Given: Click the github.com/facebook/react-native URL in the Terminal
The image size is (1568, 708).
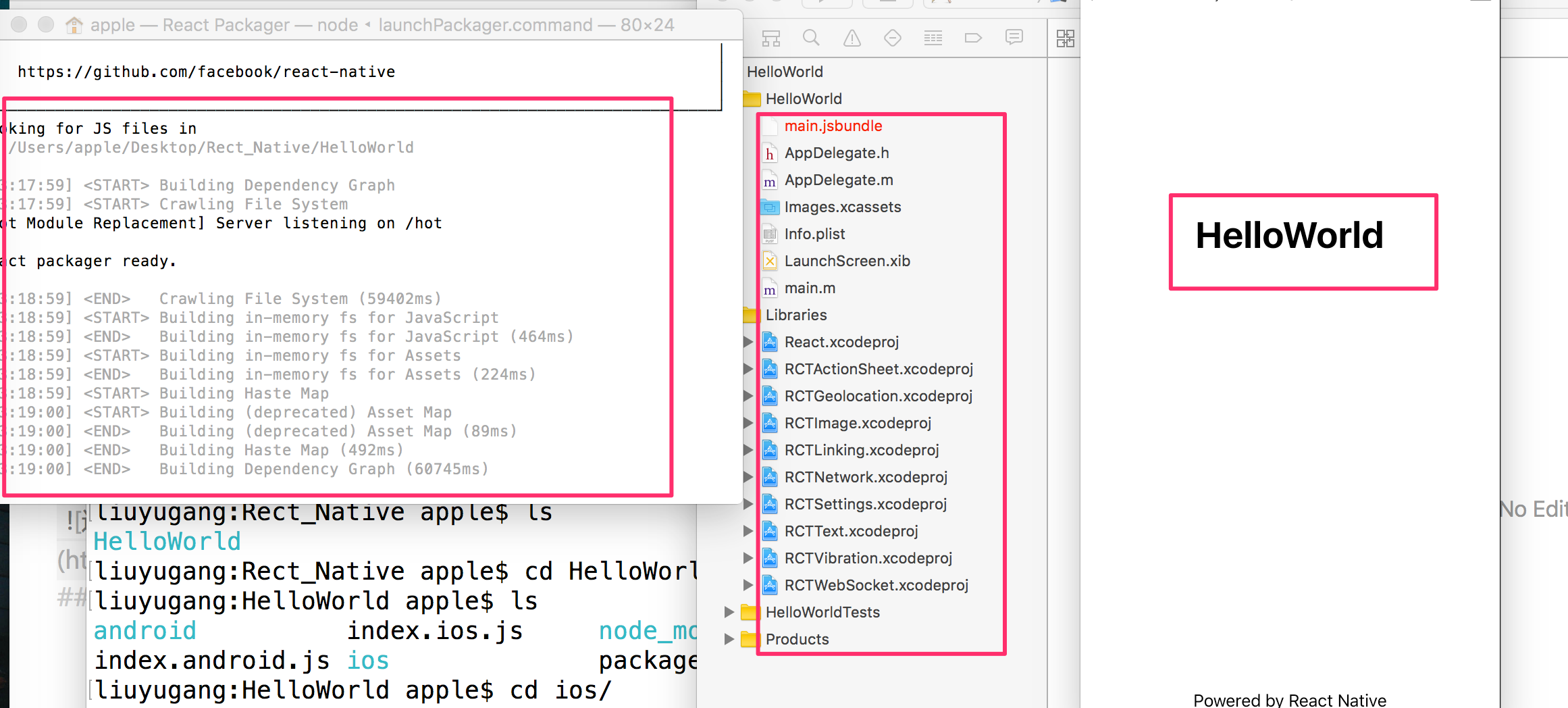Looking at the screenshot, I should [207, 72].
